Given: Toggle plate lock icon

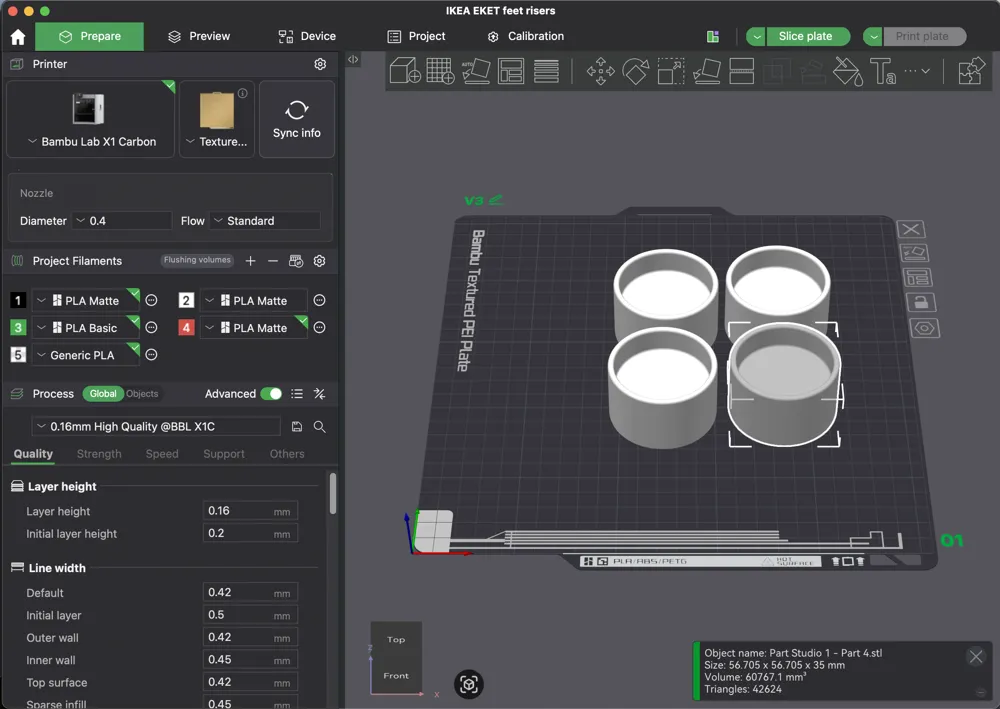Looking at the screenshot, I should pos(921,302).
